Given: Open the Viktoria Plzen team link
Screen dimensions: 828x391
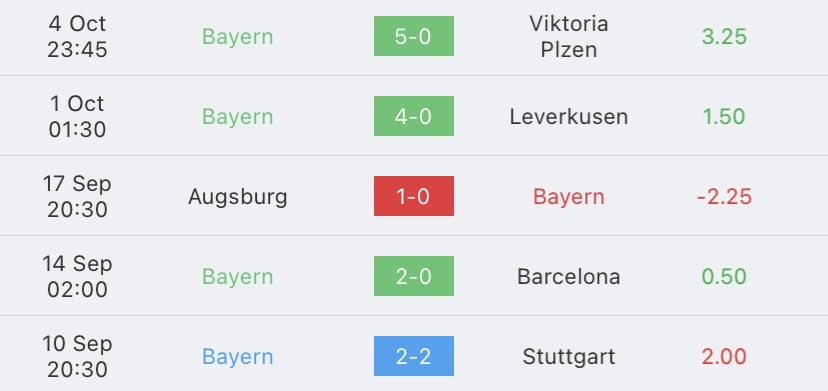Looking at the screenshot, I should click(x=569, y=36).
